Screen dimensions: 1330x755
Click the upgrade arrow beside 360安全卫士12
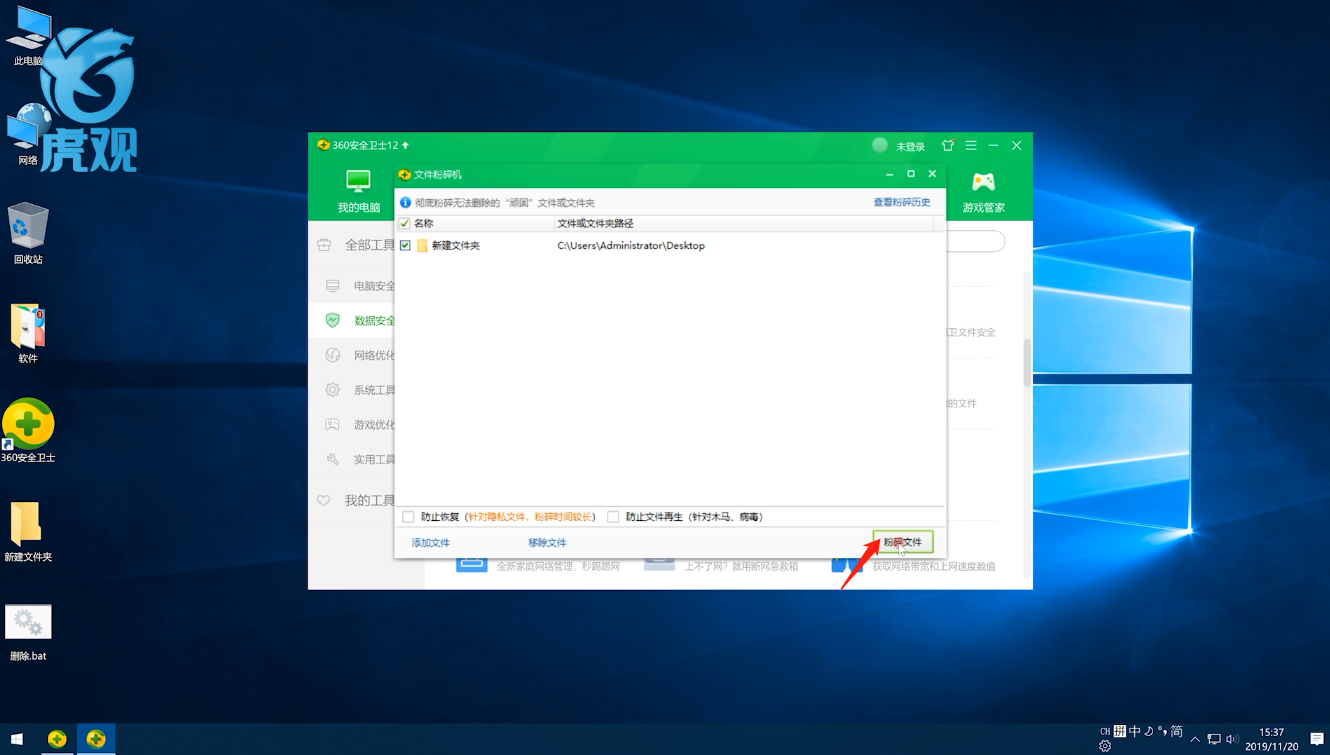(406, 145)
